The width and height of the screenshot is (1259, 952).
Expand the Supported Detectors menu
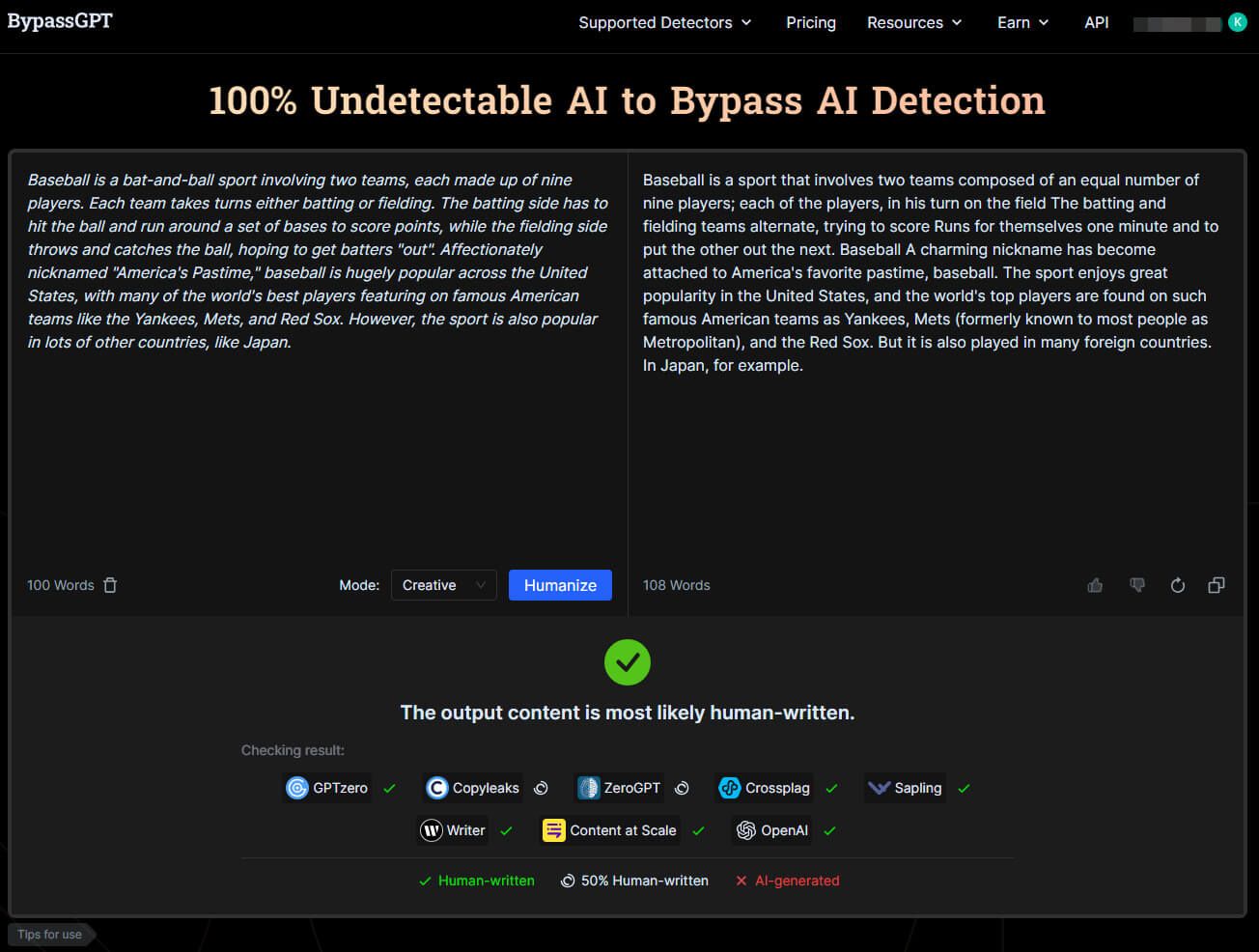click(664, 22)
